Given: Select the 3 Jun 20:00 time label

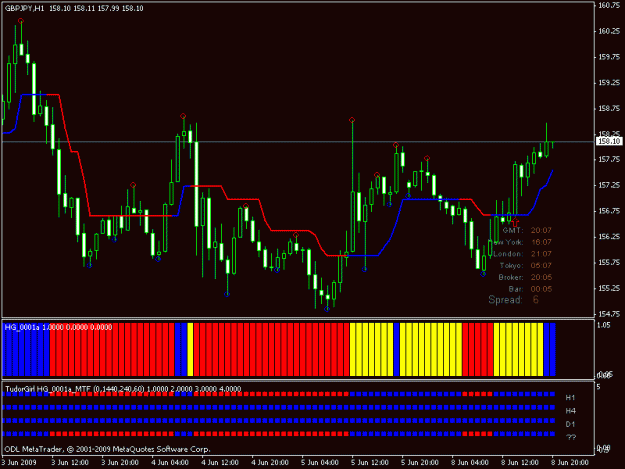Looking at the screenshot, I should pyautogui.click(x=120, y=463).
